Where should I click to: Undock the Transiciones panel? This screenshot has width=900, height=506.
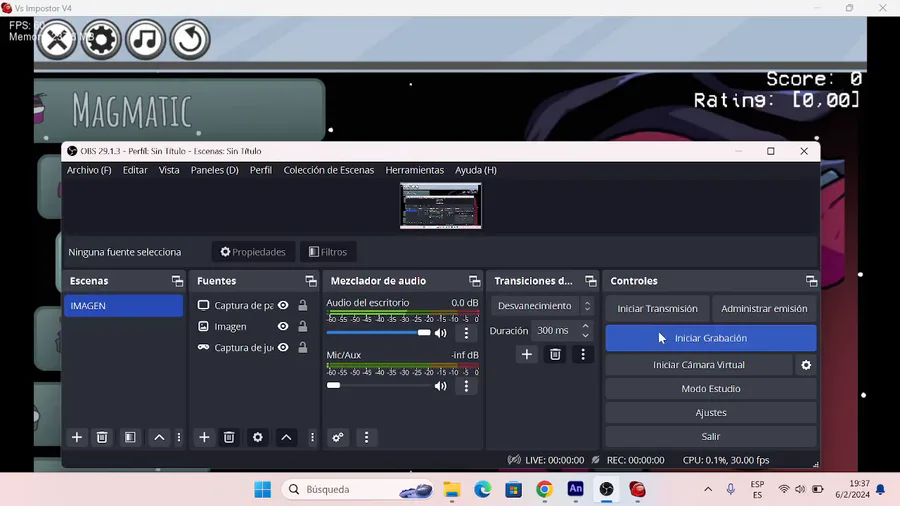pyautogui.click(x=591, y=281)
